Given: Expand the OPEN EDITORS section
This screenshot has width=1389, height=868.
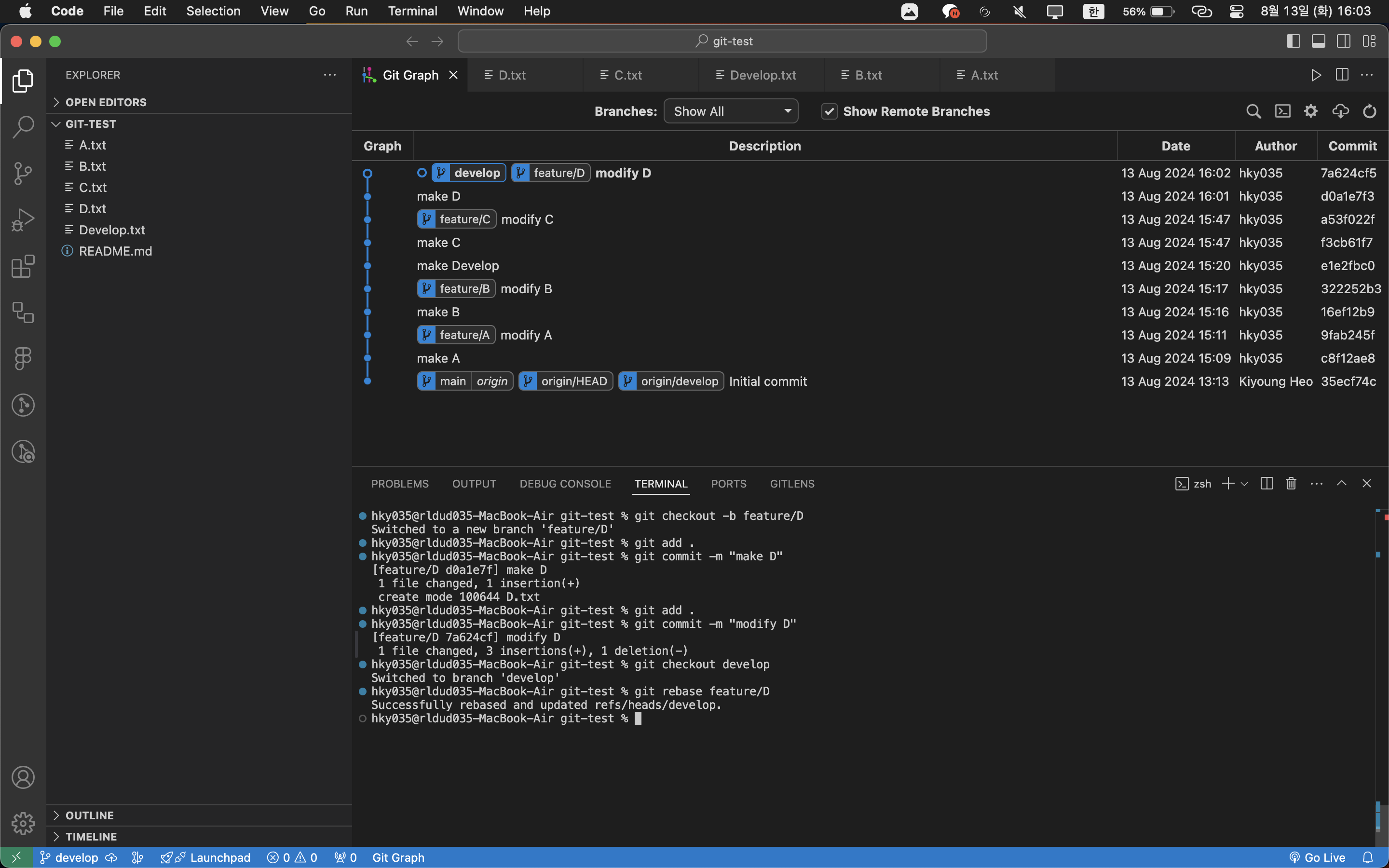Looking at the screenshot, I should pyautogui.click(x=106, y=102).
